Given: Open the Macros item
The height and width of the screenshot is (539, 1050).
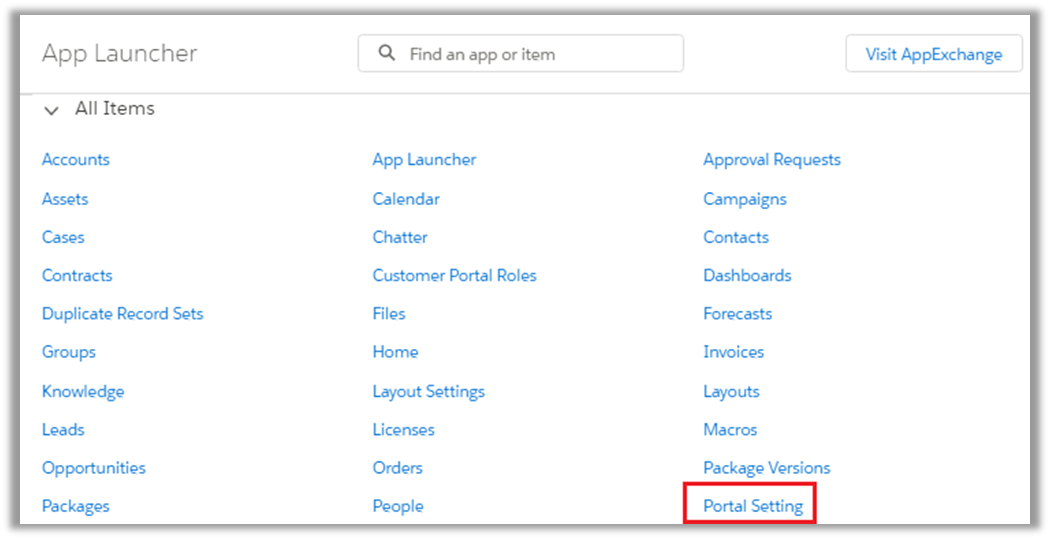Looking at the screenshot, I should pos(730,430).
